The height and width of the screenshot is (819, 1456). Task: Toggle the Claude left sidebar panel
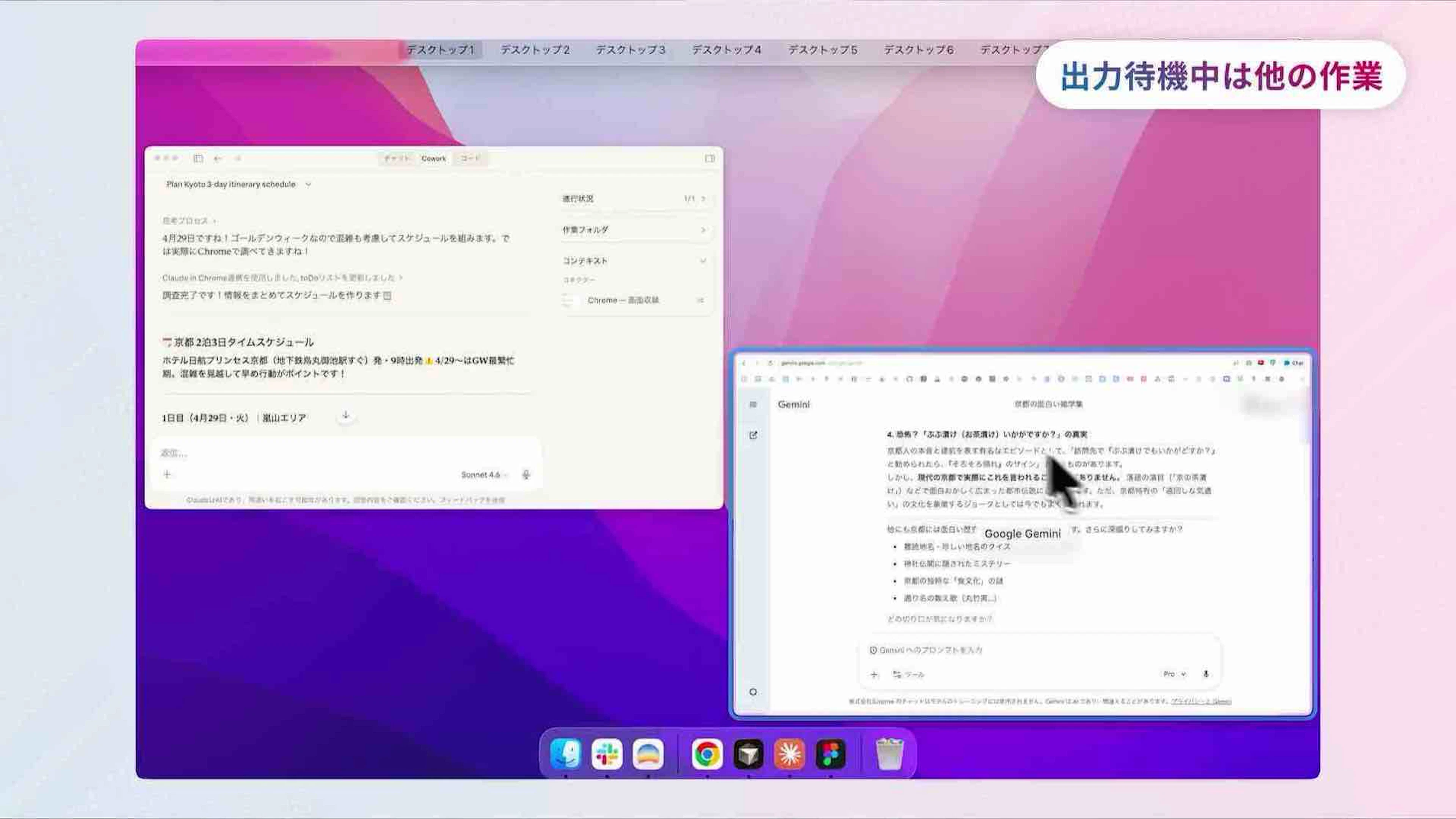(198, 158)
